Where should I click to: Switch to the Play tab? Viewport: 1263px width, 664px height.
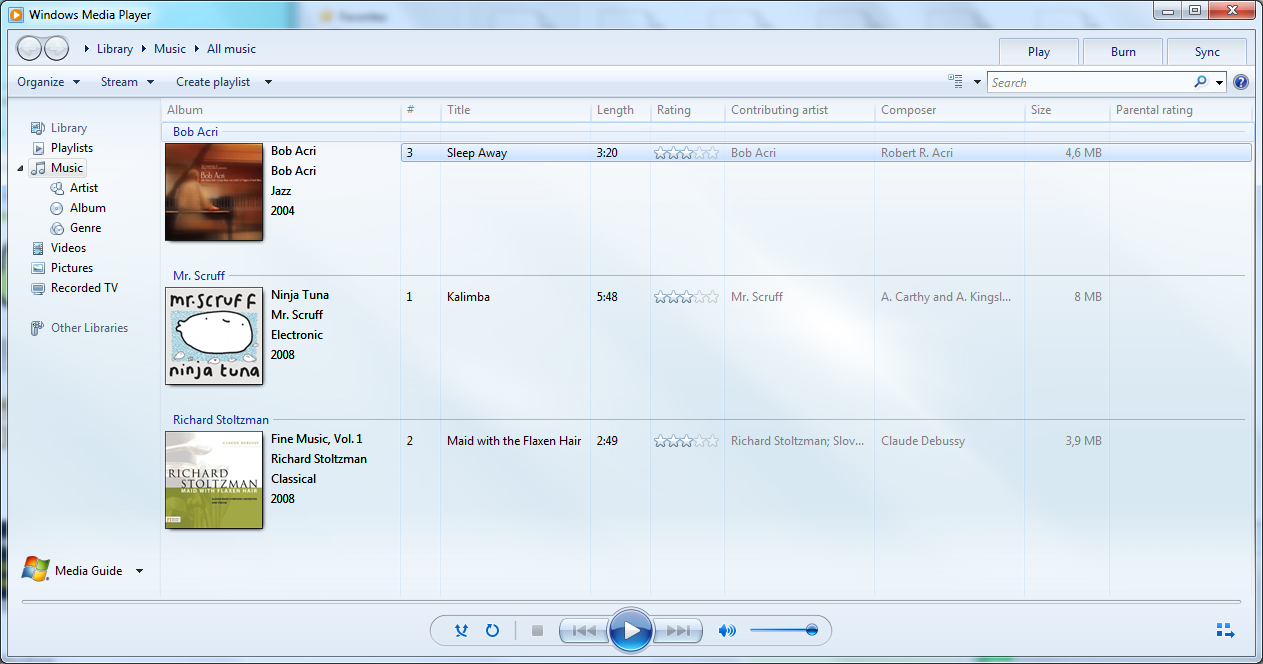click(1039, 52)
